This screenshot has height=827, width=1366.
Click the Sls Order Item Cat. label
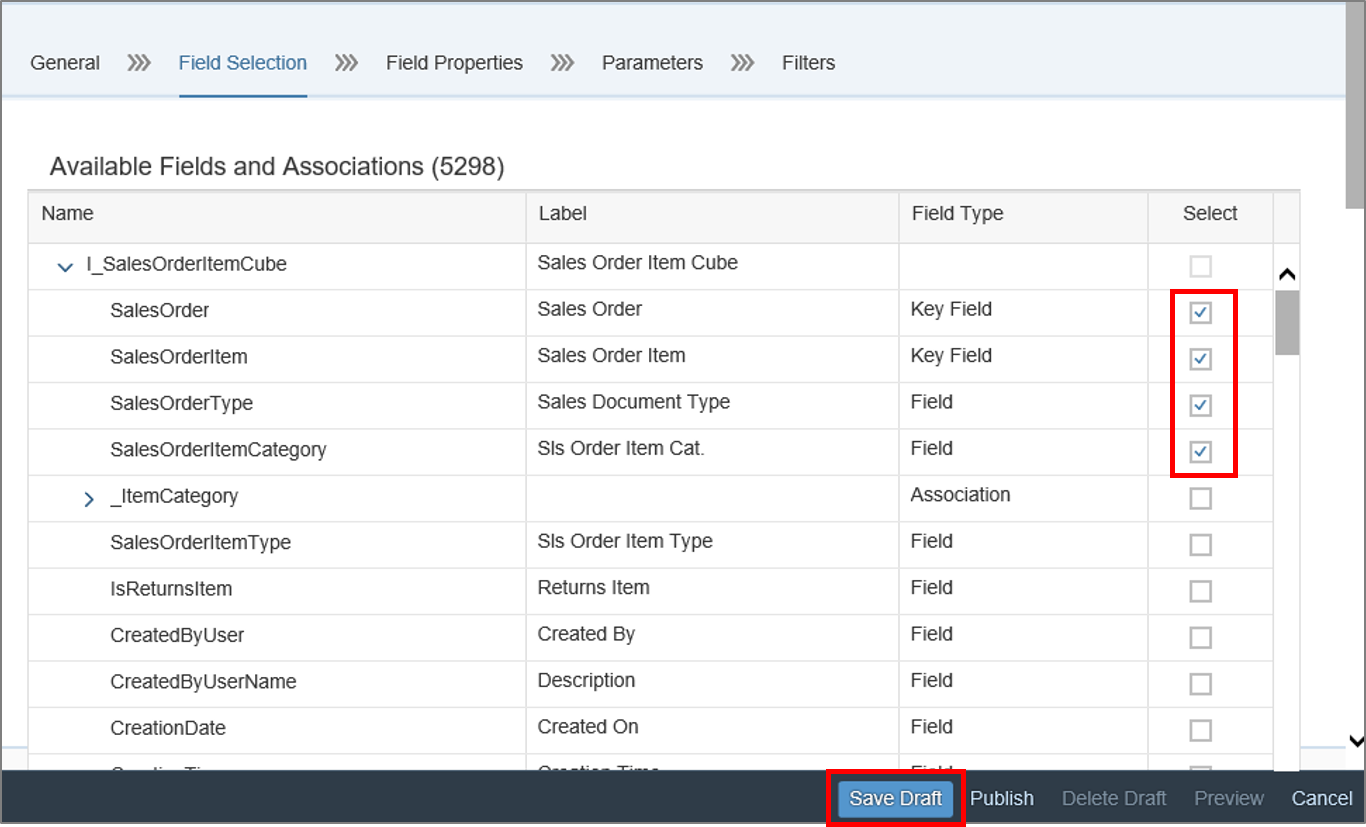pos(621,449)
